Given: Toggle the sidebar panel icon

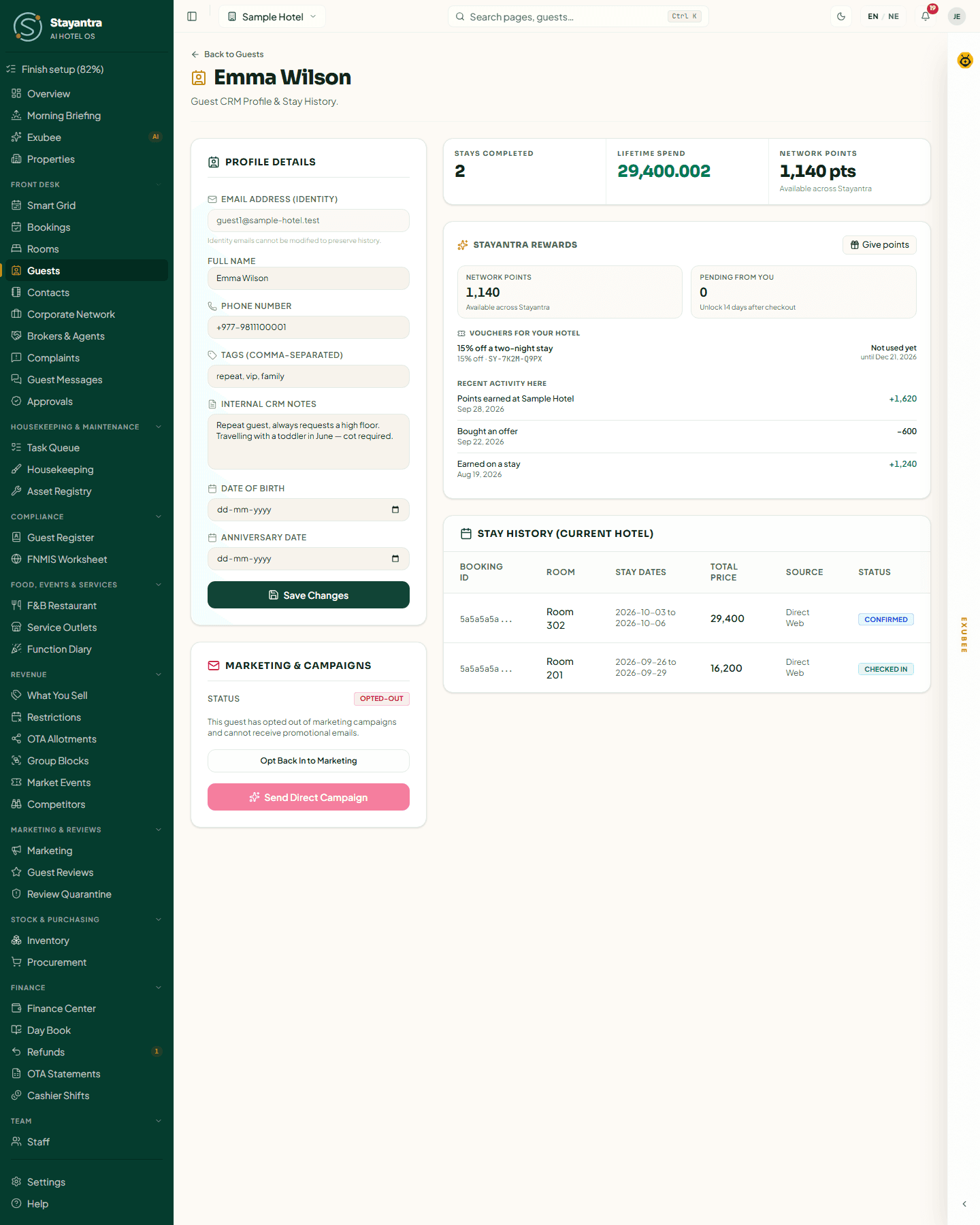Looking at the screenshot, I should click(x=192, y=16).
